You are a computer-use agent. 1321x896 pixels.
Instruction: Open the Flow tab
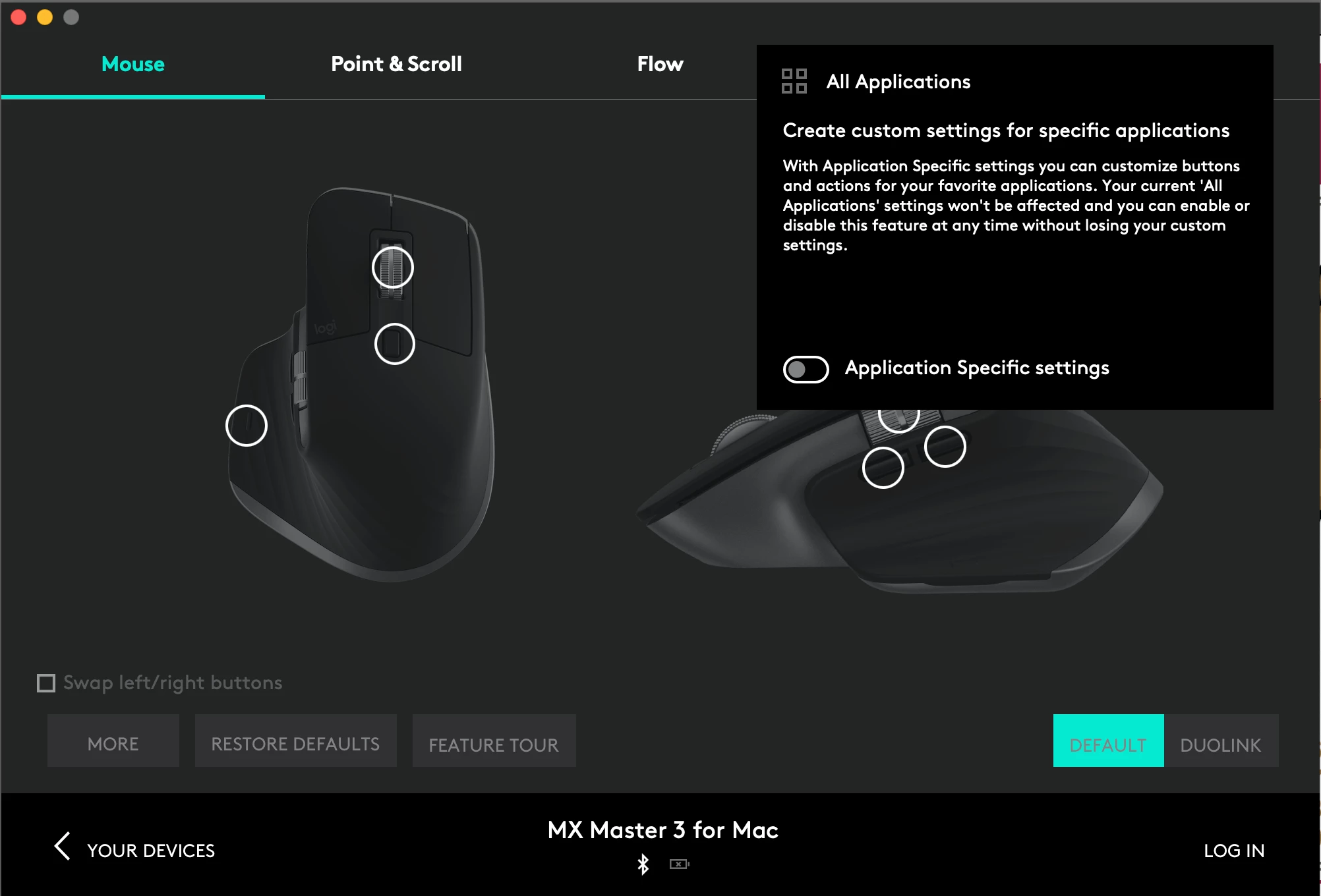pos(660,64)
